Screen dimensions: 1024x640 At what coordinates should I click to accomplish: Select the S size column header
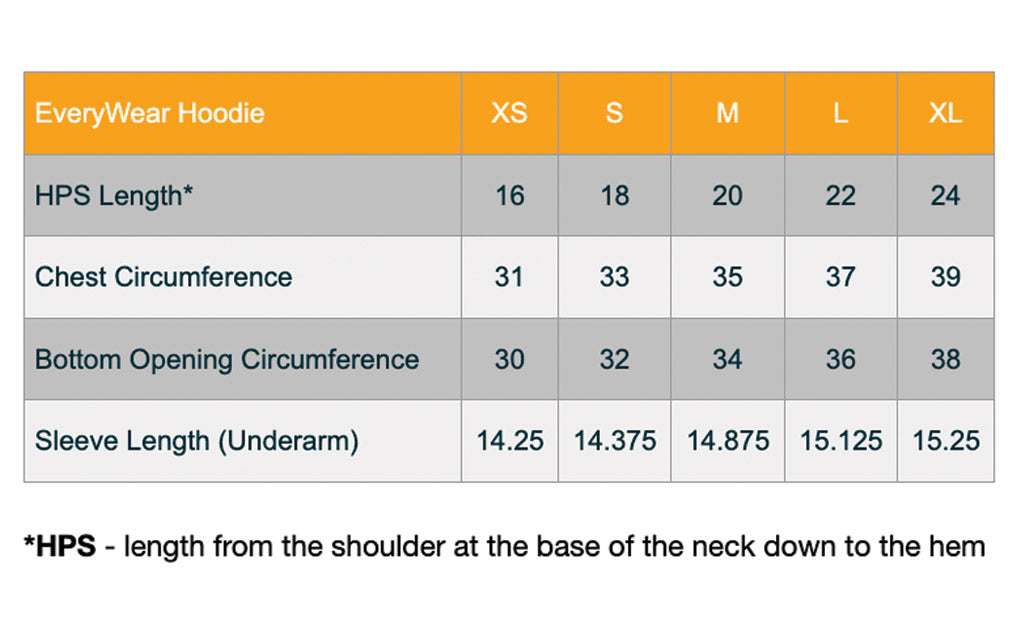615,113
